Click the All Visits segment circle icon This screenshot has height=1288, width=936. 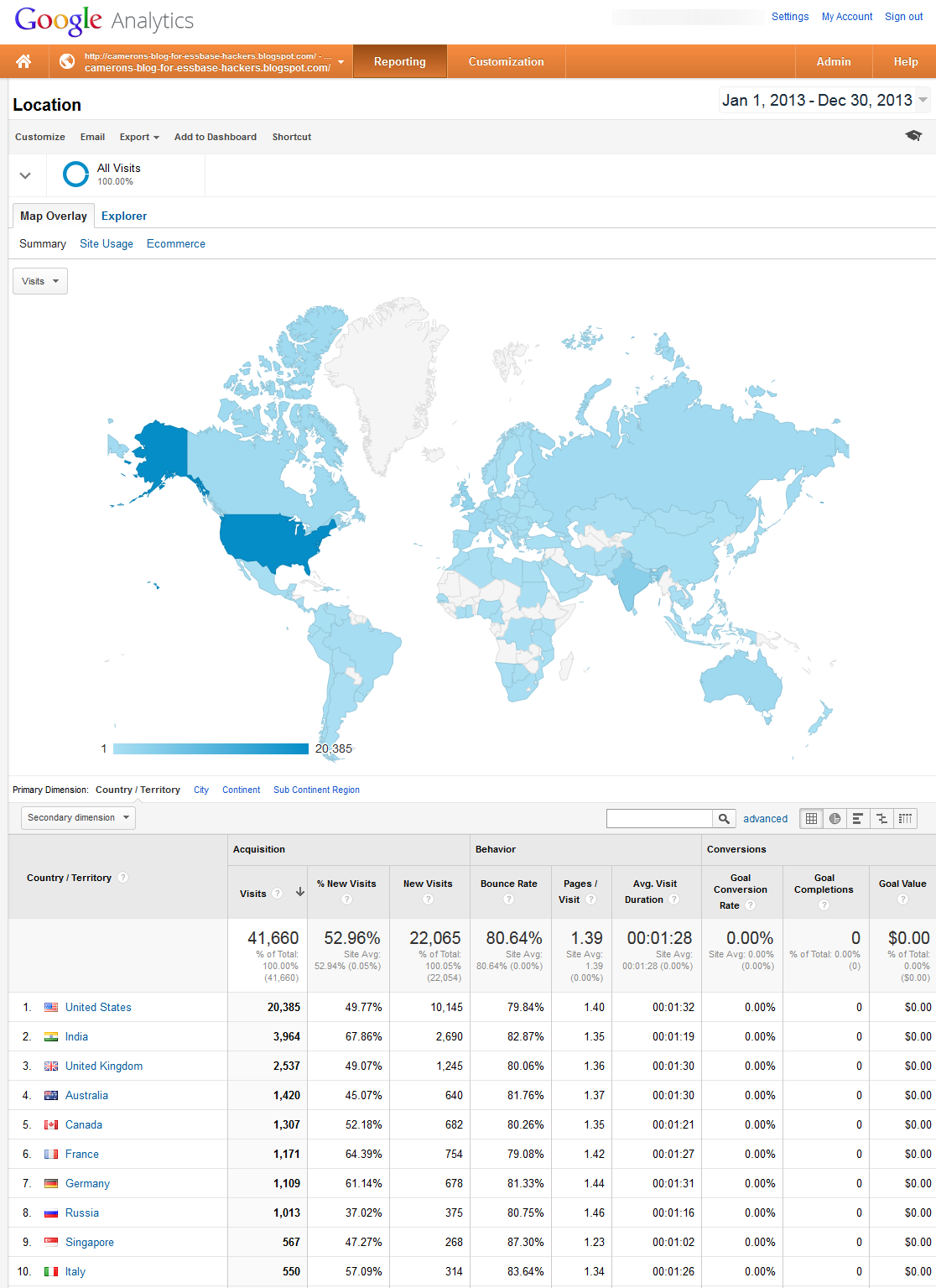pyautogui.click(x=75, y=174)
